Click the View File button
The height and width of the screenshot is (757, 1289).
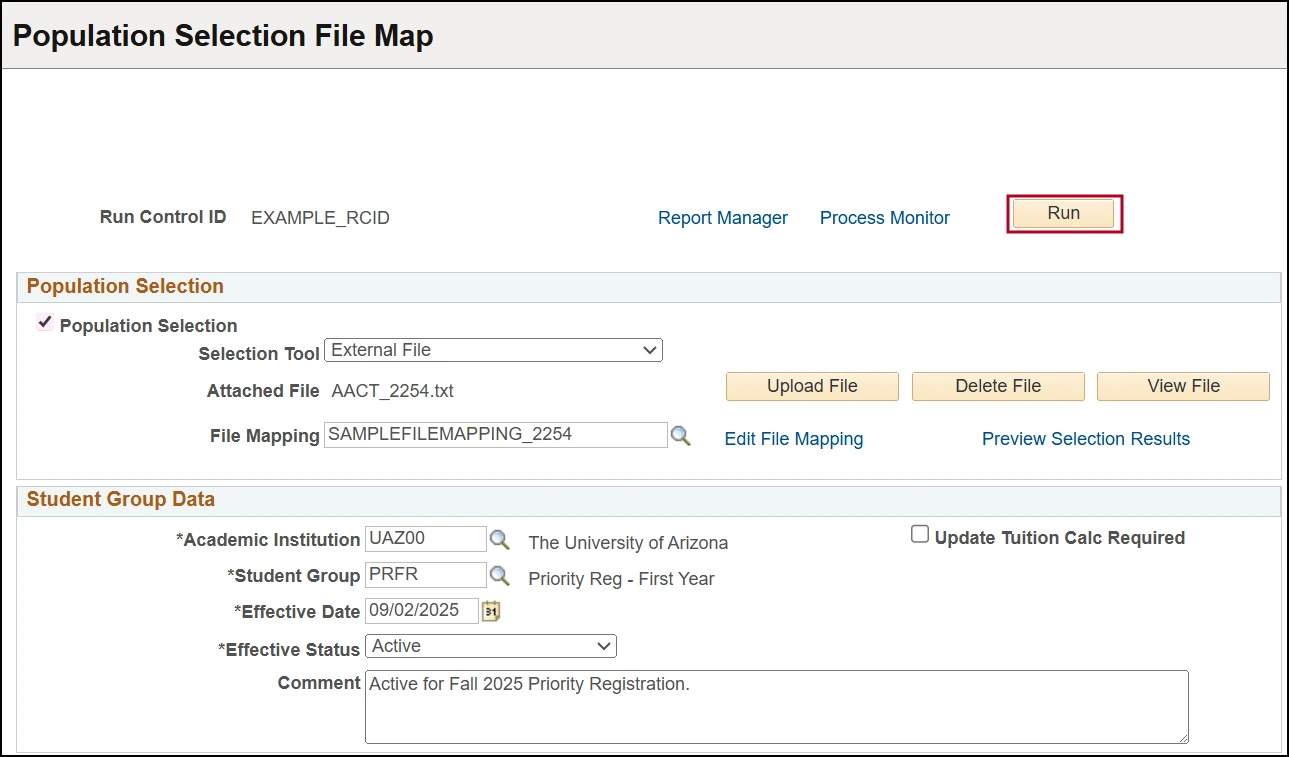tap(1183, 386)
